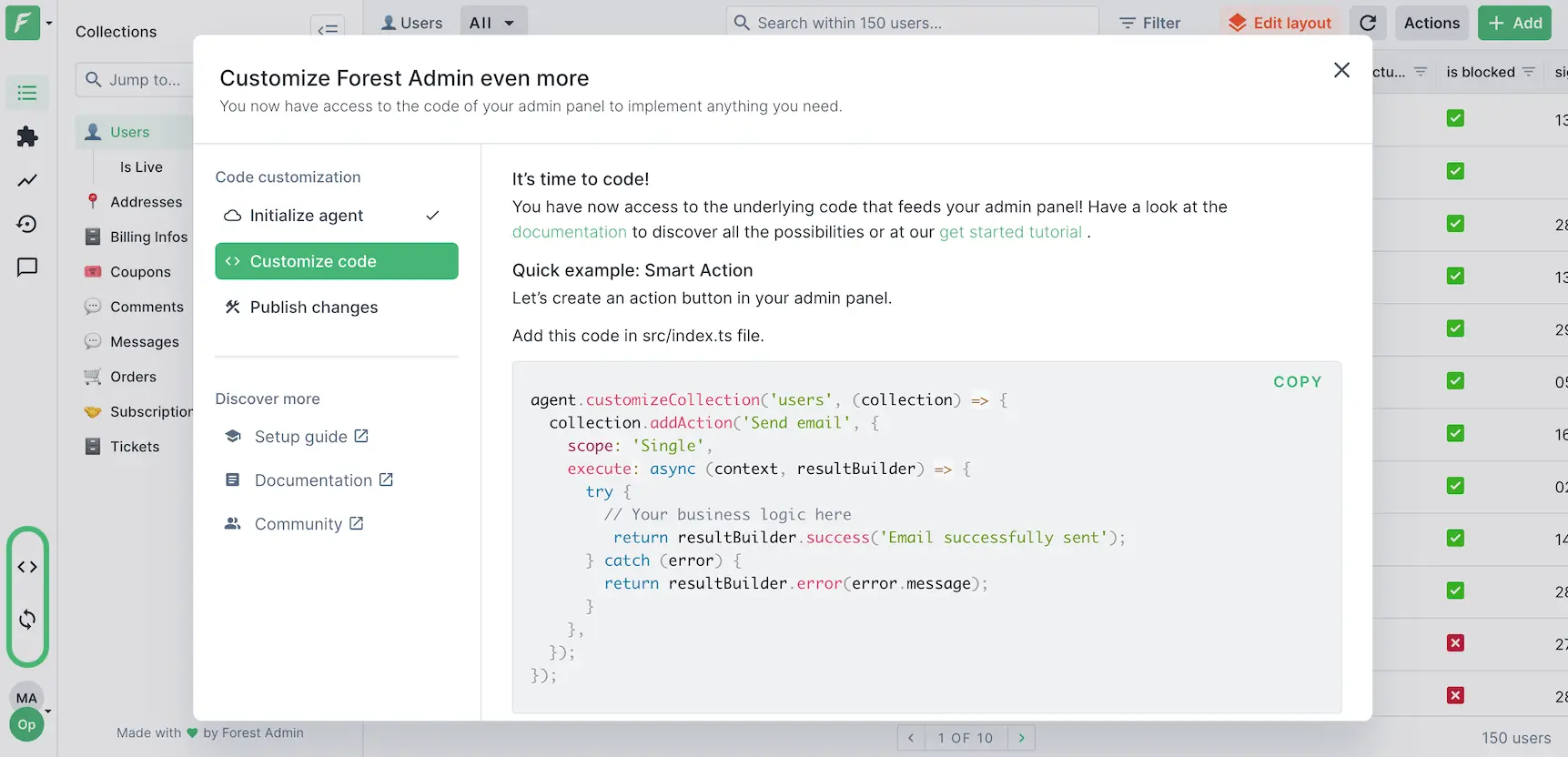The width and height of the screenshot is (1568, 757).
Task: Toggle the third is blocked checkbox
Action: (1455, 224)
